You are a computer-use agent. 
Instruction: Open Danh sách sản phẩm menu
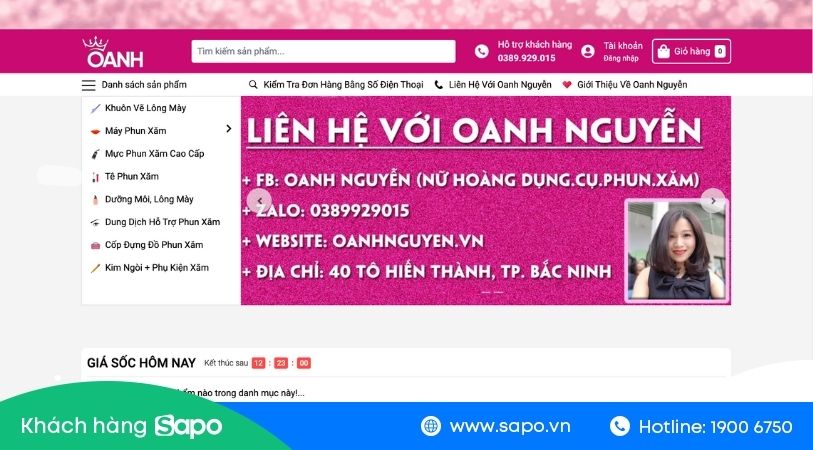[144, 85]
